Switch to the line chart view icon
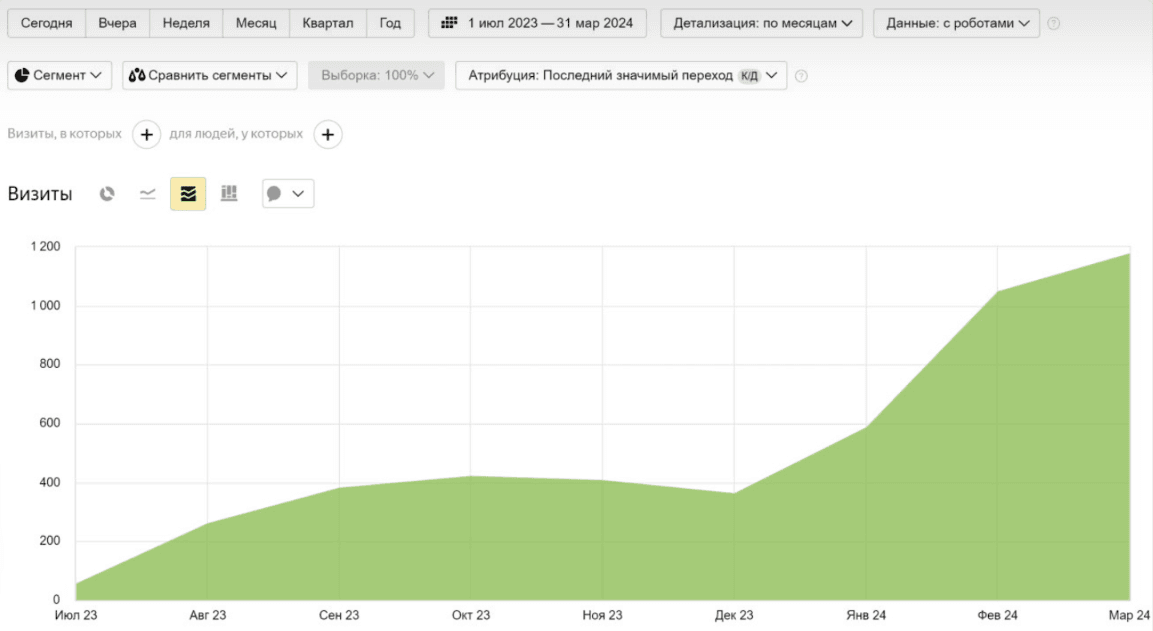Screen dimensions: 1153x631 coord(148,193)
